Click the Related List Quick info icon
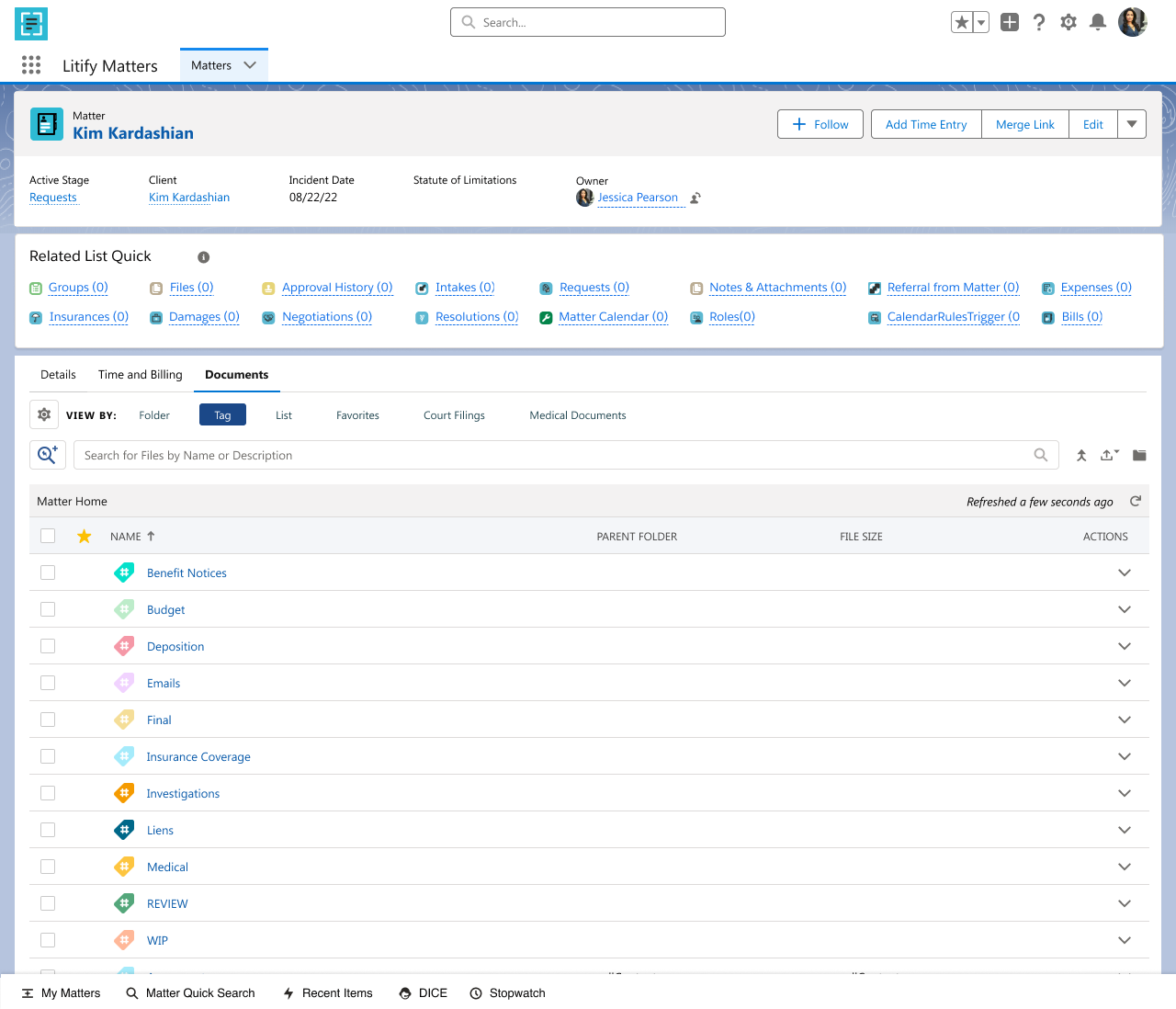 pyautogui.click(x=204, y=257)
